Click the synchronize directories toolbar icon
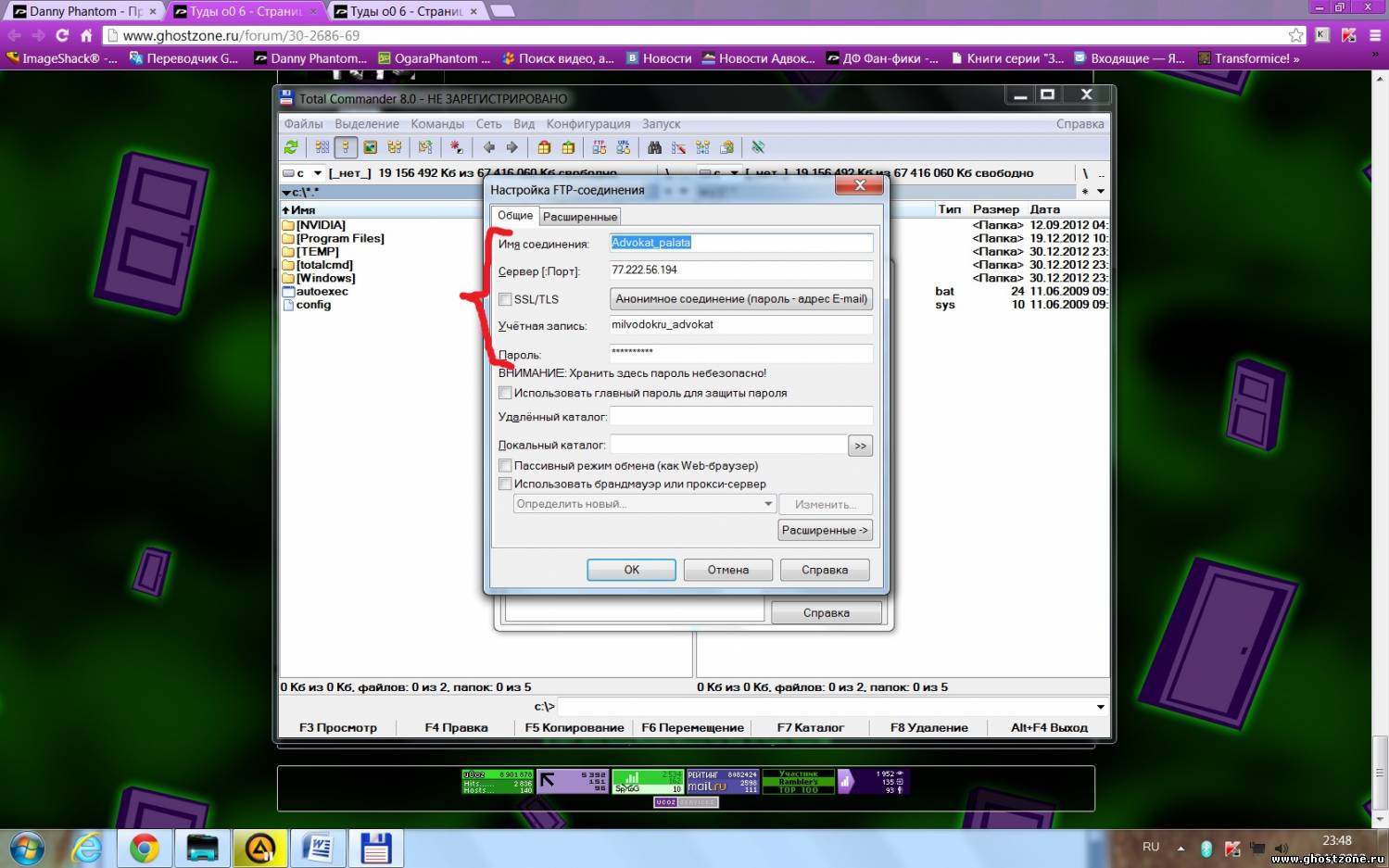Viewport: 1389px width, 868px height. pyautogui.click(x=702, y=147)
